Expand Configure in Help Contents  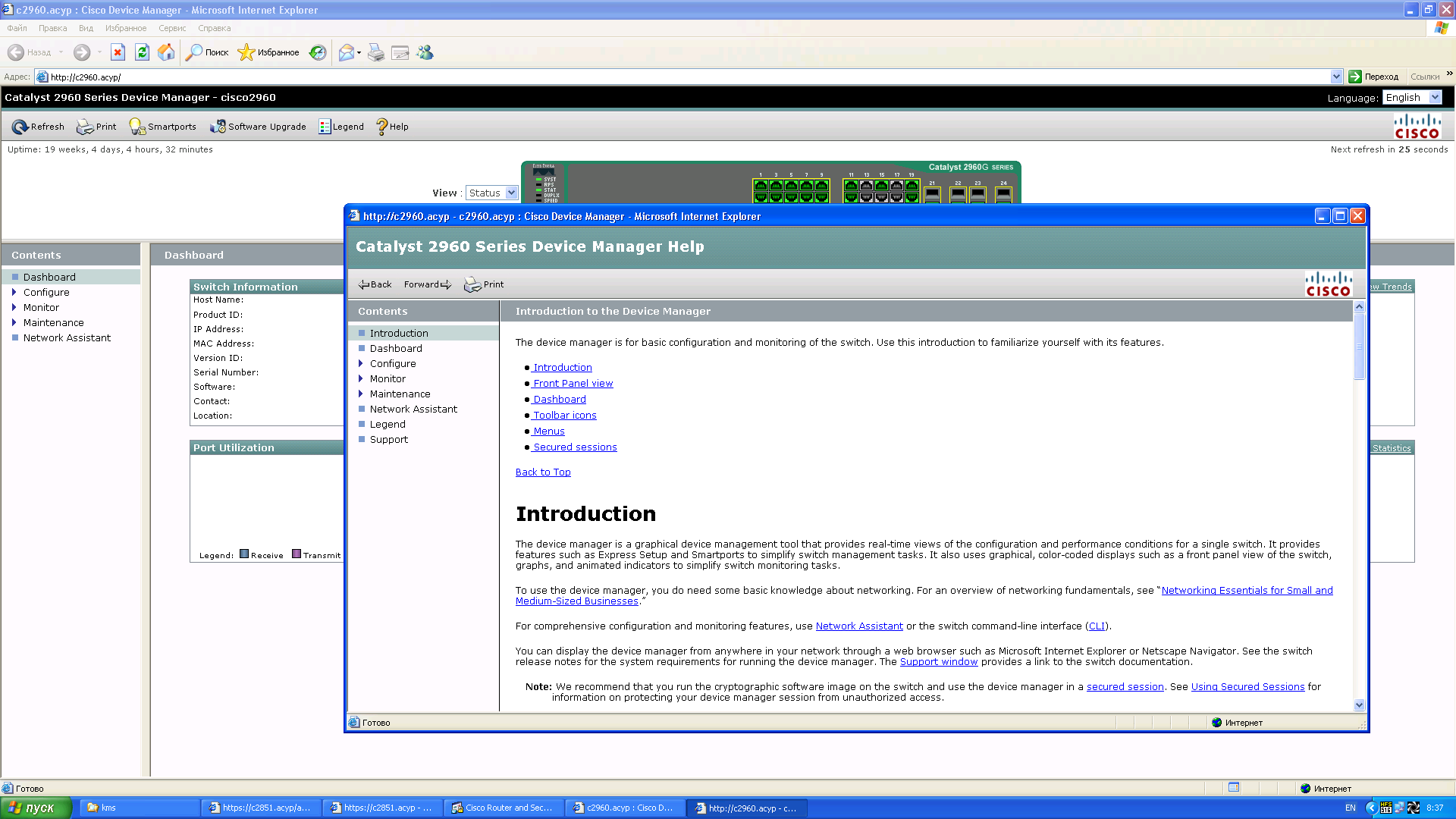[x=361, y=363]
